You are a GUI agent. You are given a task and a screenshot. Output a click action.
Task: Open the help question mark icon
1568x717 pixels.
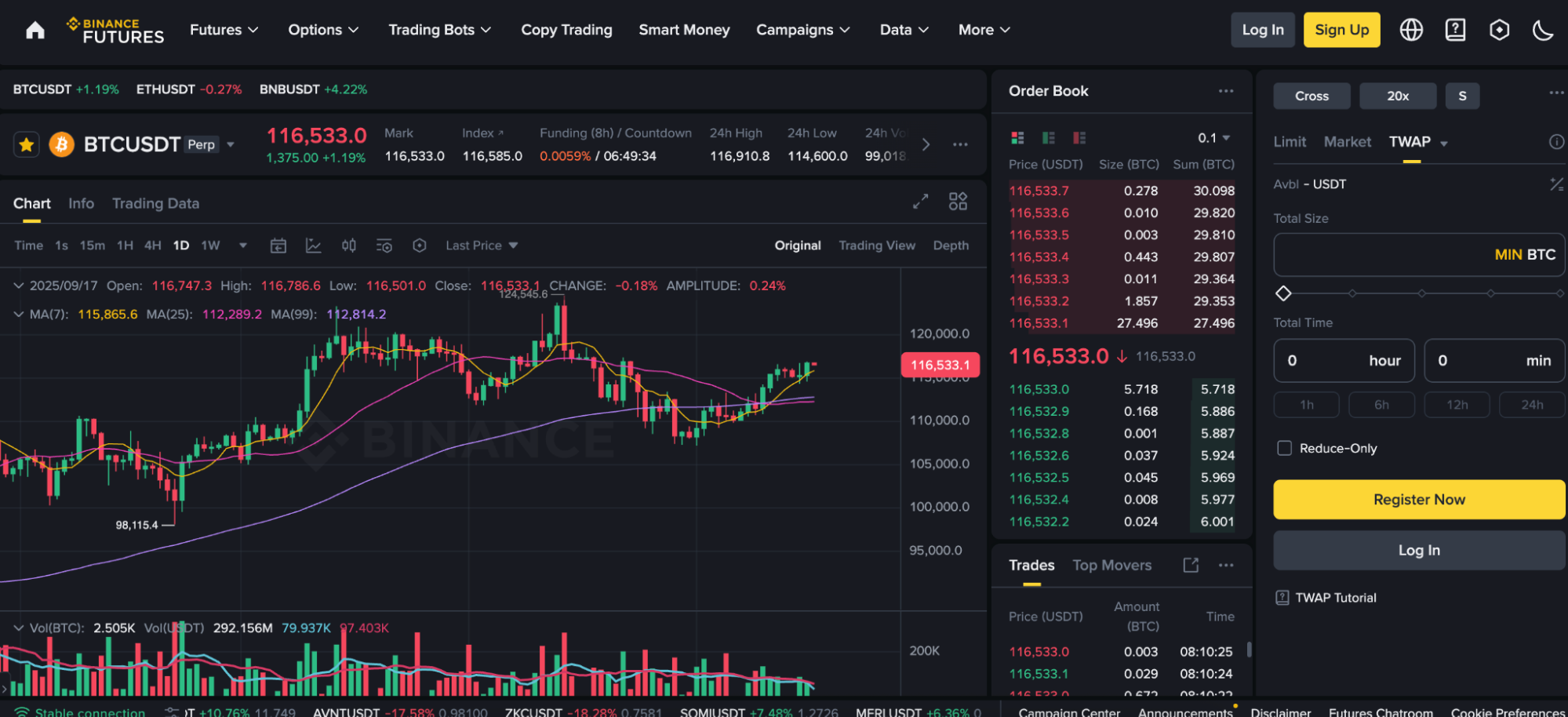[1455, 30]
